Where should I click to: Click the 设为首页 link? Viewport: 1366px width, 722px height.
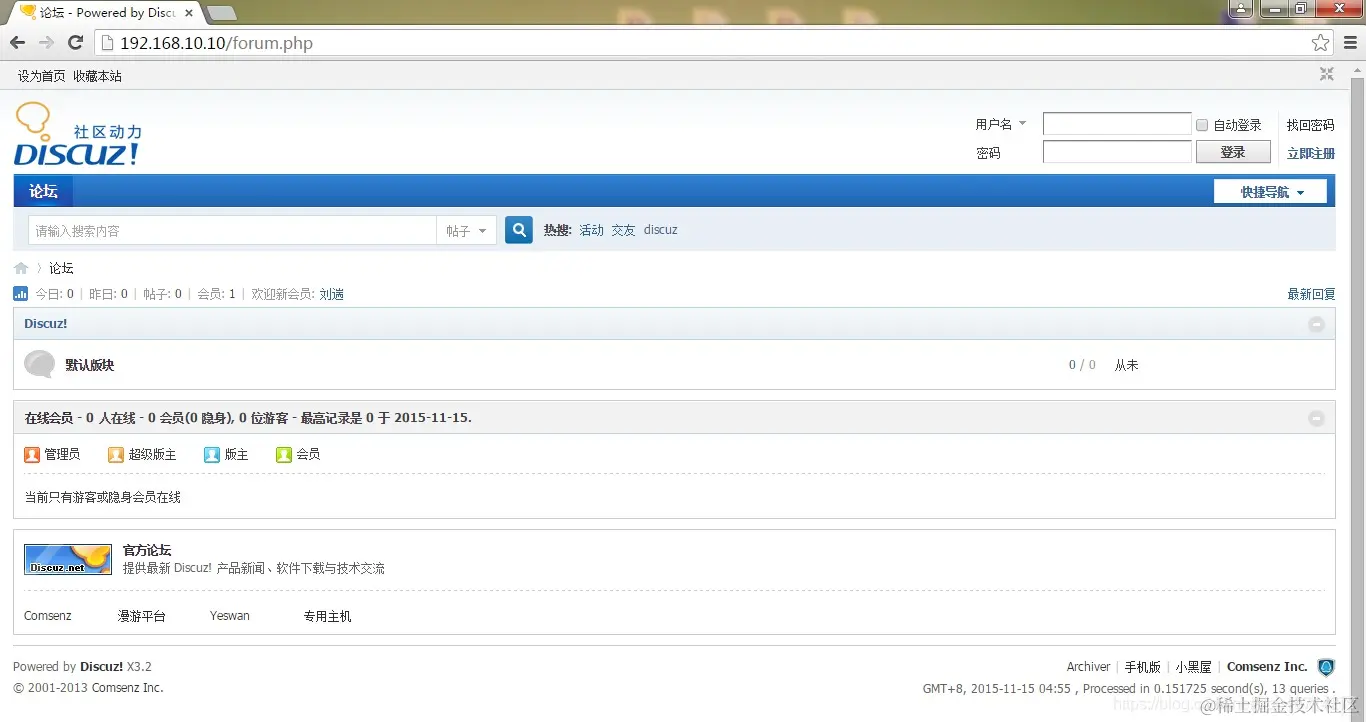[x=42, y=76]
